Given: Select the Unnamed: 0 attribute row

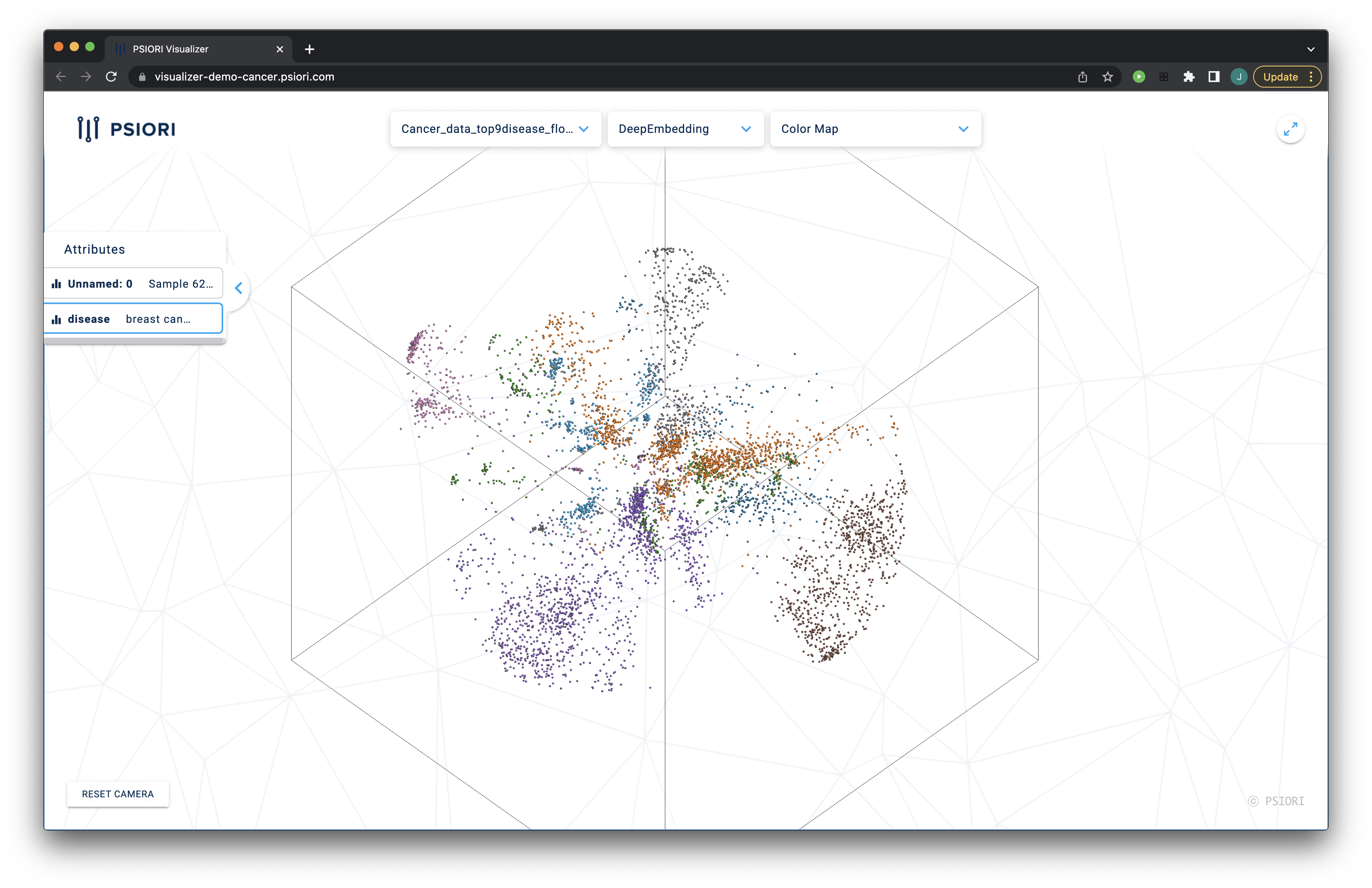Looking at the screenshot, I should 133,283.
